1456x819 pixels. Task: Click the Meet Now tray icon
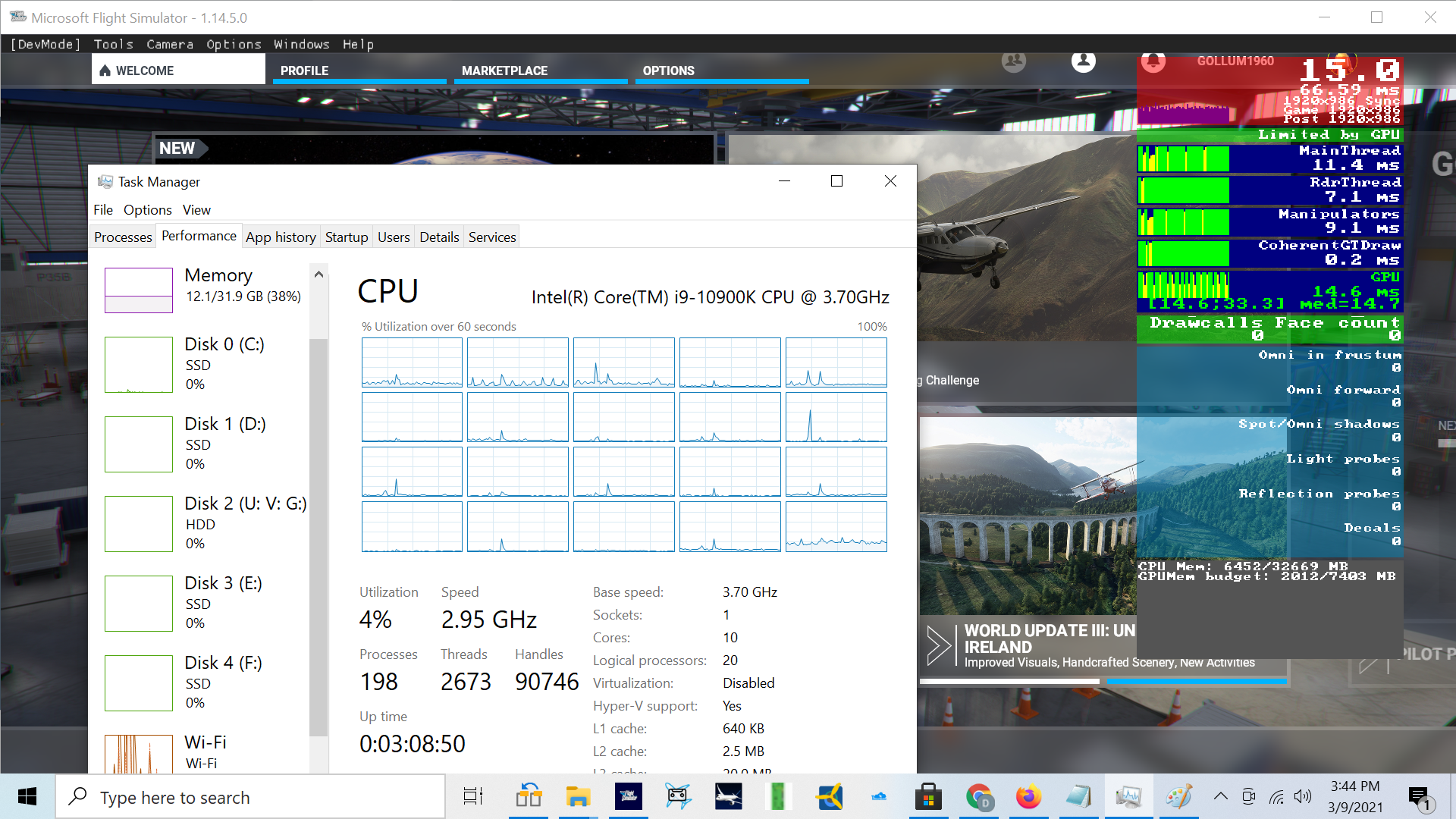pyautogui.click(x=1248, y=796)
